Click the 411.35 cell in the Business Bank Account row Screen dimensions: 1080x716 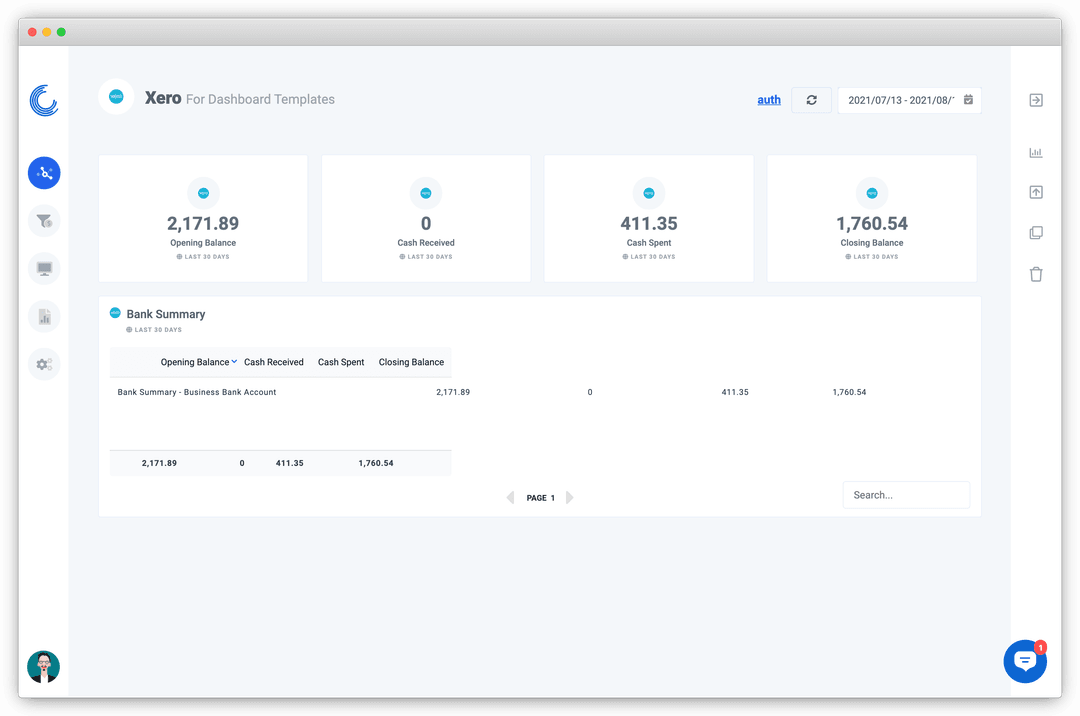[735, 392]
